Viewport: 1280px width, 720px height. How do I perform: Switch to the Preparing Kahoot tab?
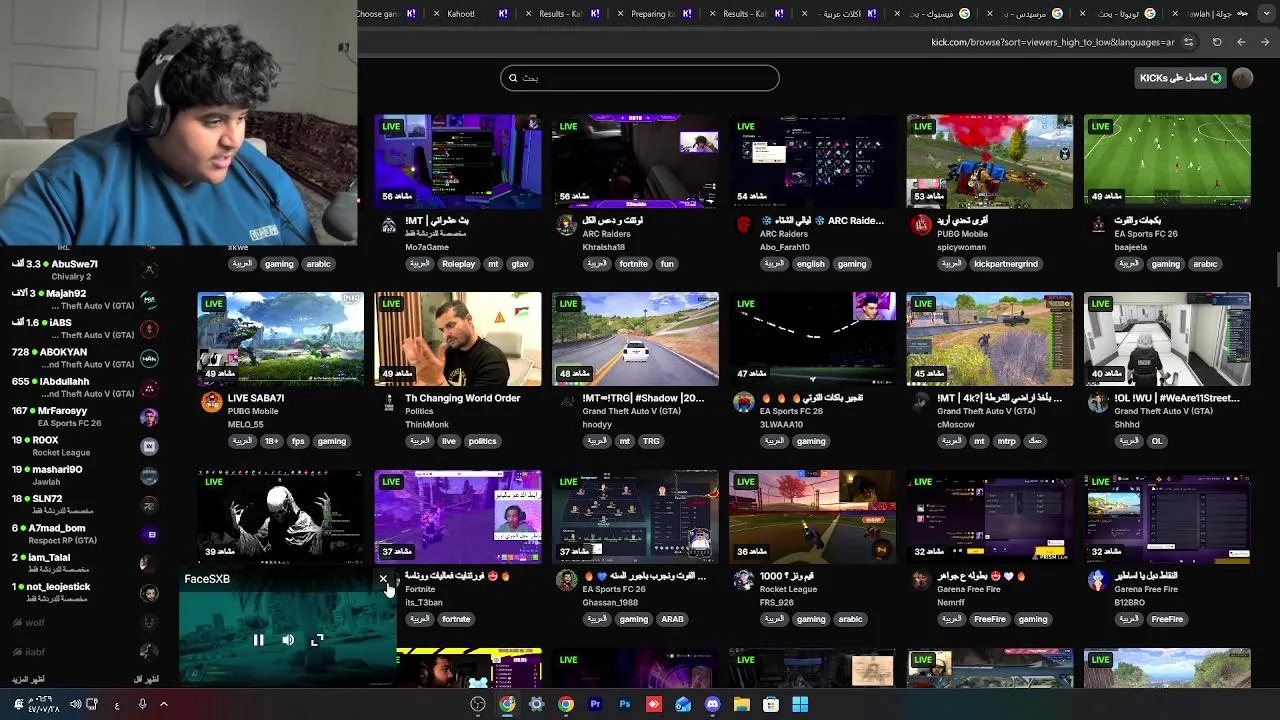[x=653, y=14]
